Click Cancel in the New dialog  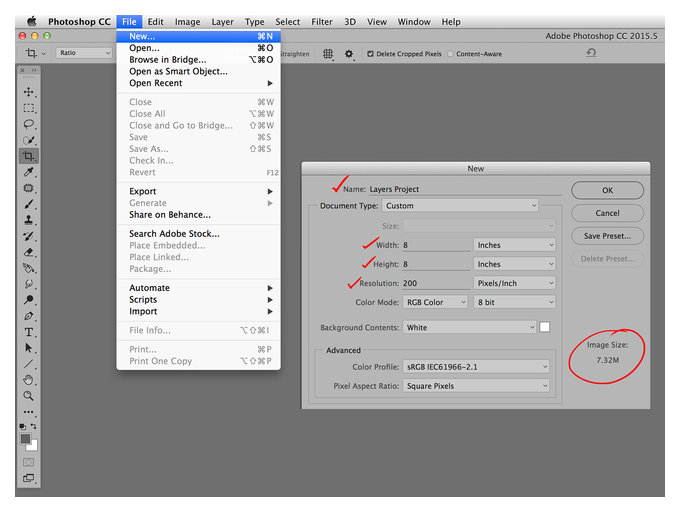tap(608, 213)
